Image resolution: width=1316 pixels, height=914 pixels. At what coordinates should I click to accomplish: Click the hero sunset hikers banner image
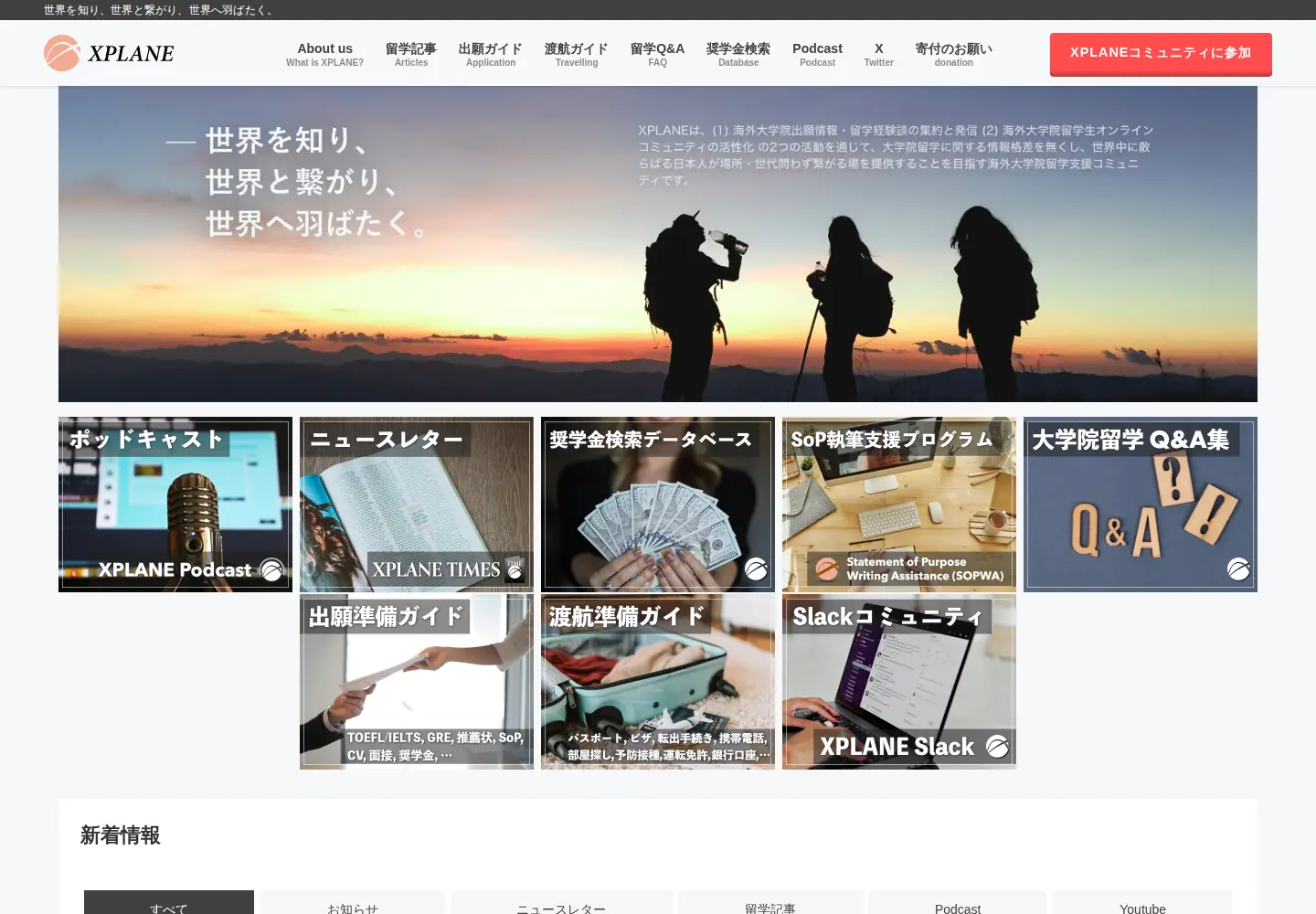658,244
